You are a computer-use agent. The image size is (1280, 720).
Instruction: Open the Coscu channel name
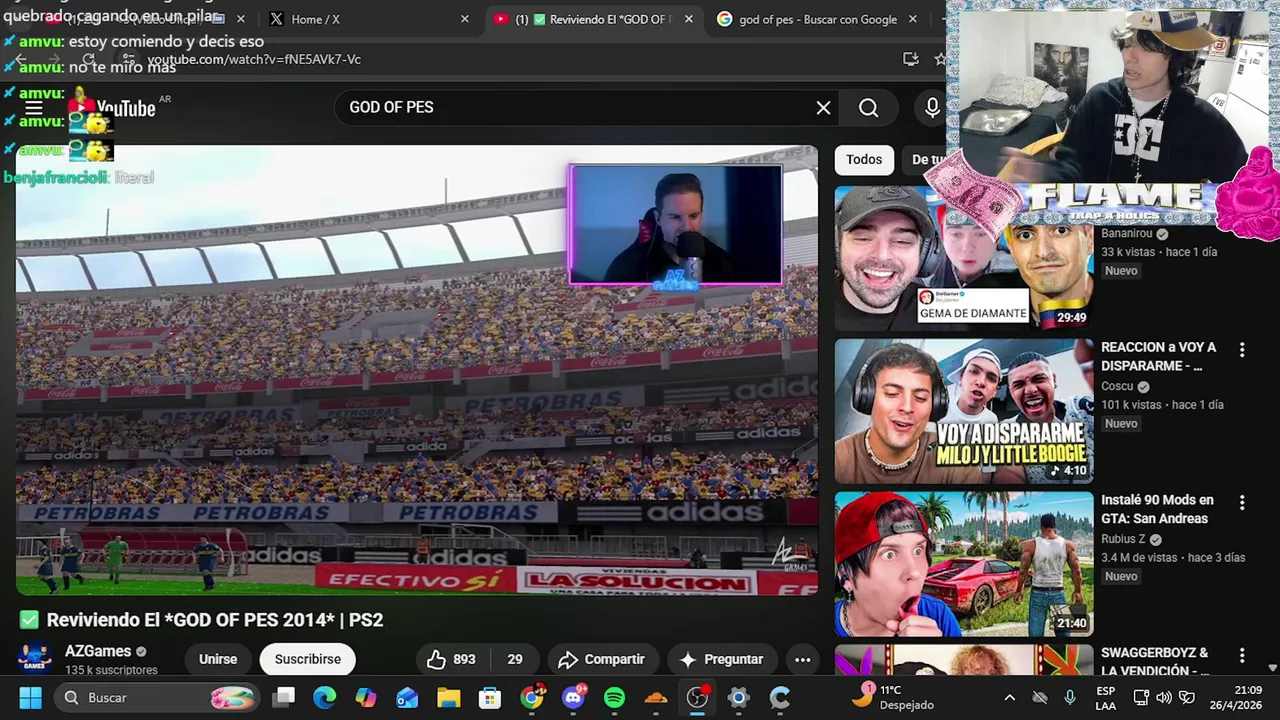click(x=1117, y=386)
